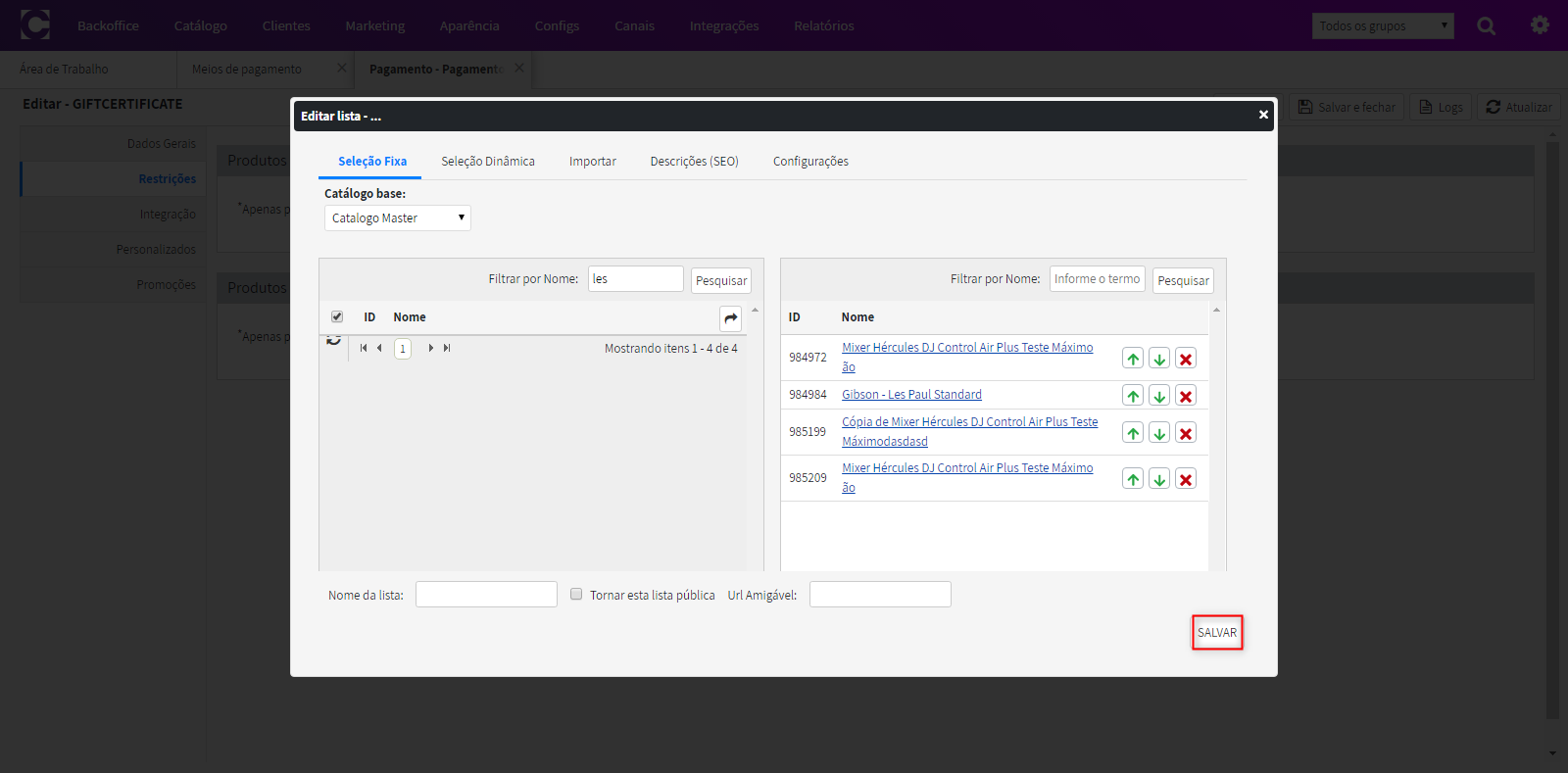Close the Meios de pagamento tab
Viewport: 1568px width, 773px height.
click(342, 68)
